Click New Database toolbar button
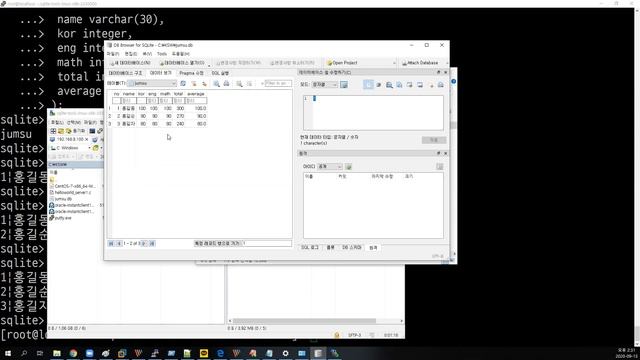Viewport: 640px width, 360px height. pos(131,63)
